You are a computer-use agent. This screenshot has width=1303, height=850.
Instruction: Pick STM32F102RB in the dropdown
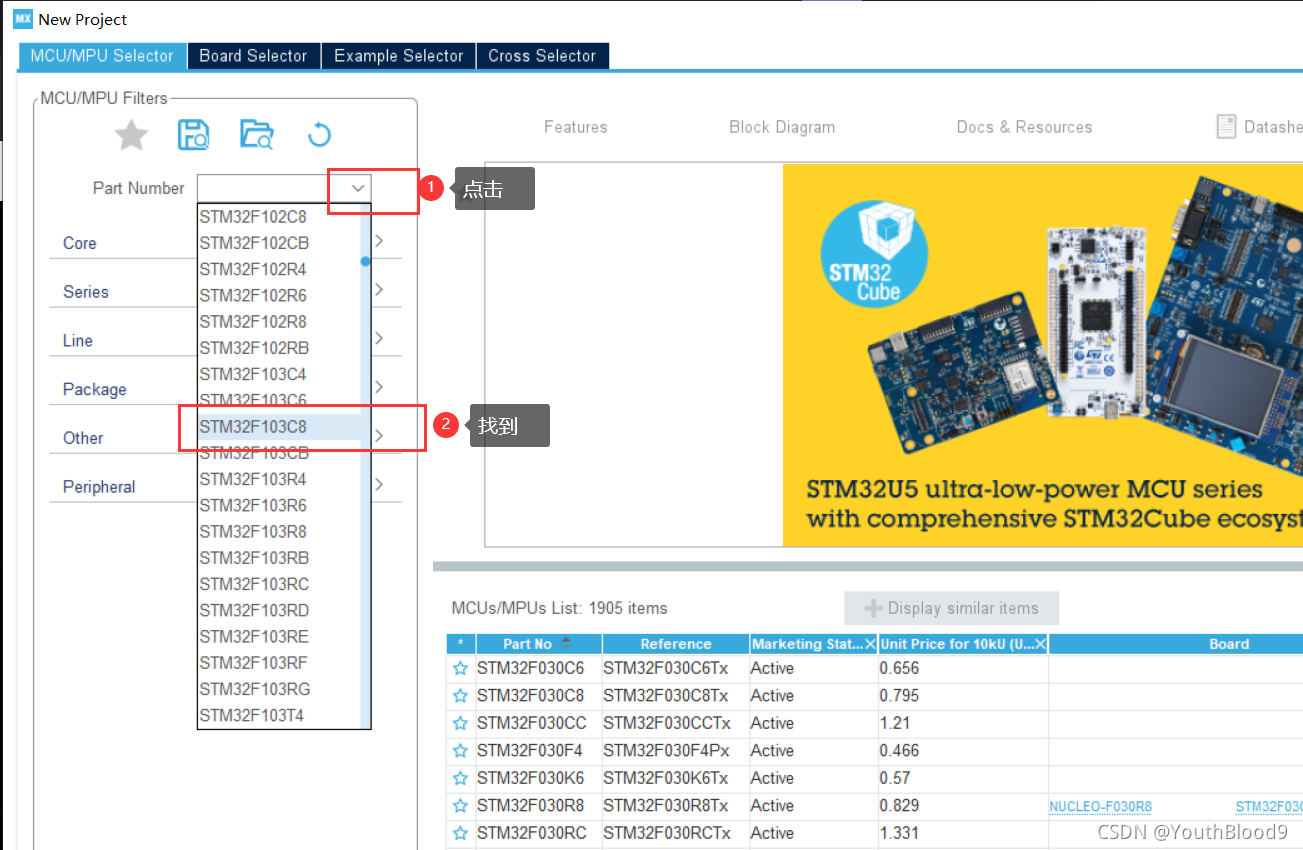pyautogui.click(x=279, y=348)
